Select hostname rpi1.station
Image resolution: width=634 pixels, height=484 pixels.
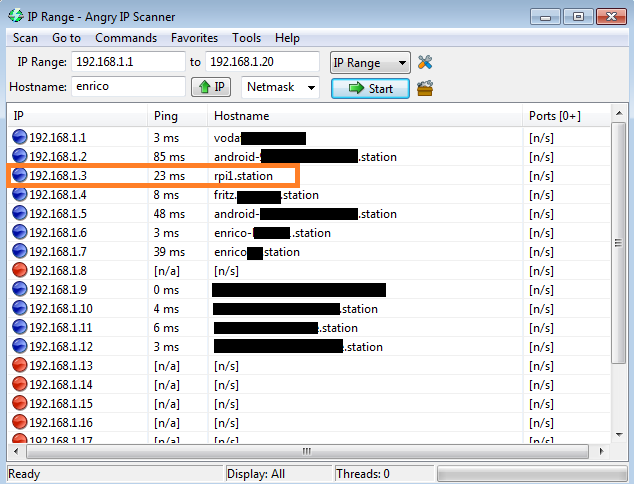tap(243, 176)
